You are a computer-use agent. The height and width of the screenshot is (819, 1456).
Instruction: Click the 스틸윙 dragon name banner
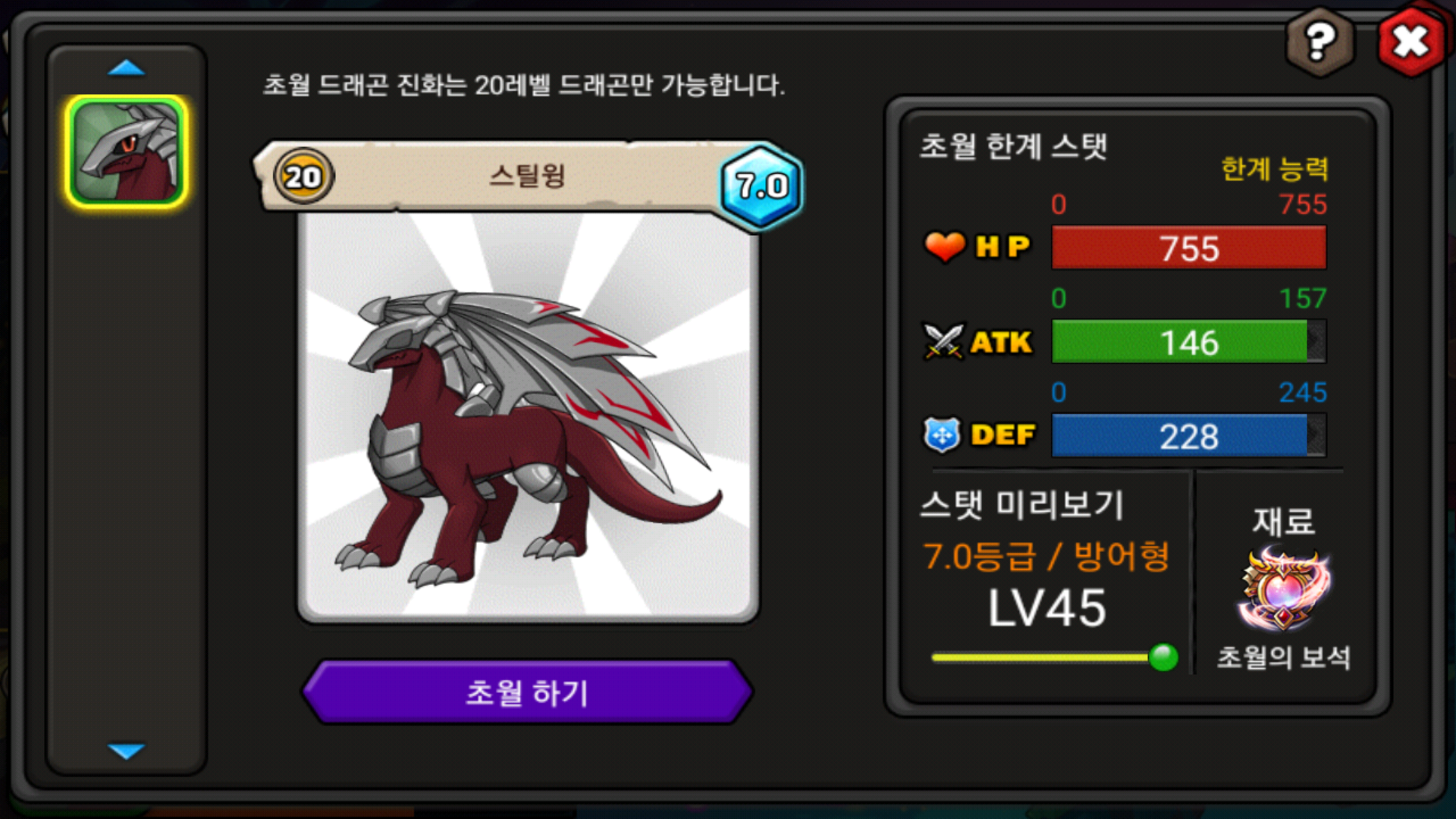tap(527, 177)
